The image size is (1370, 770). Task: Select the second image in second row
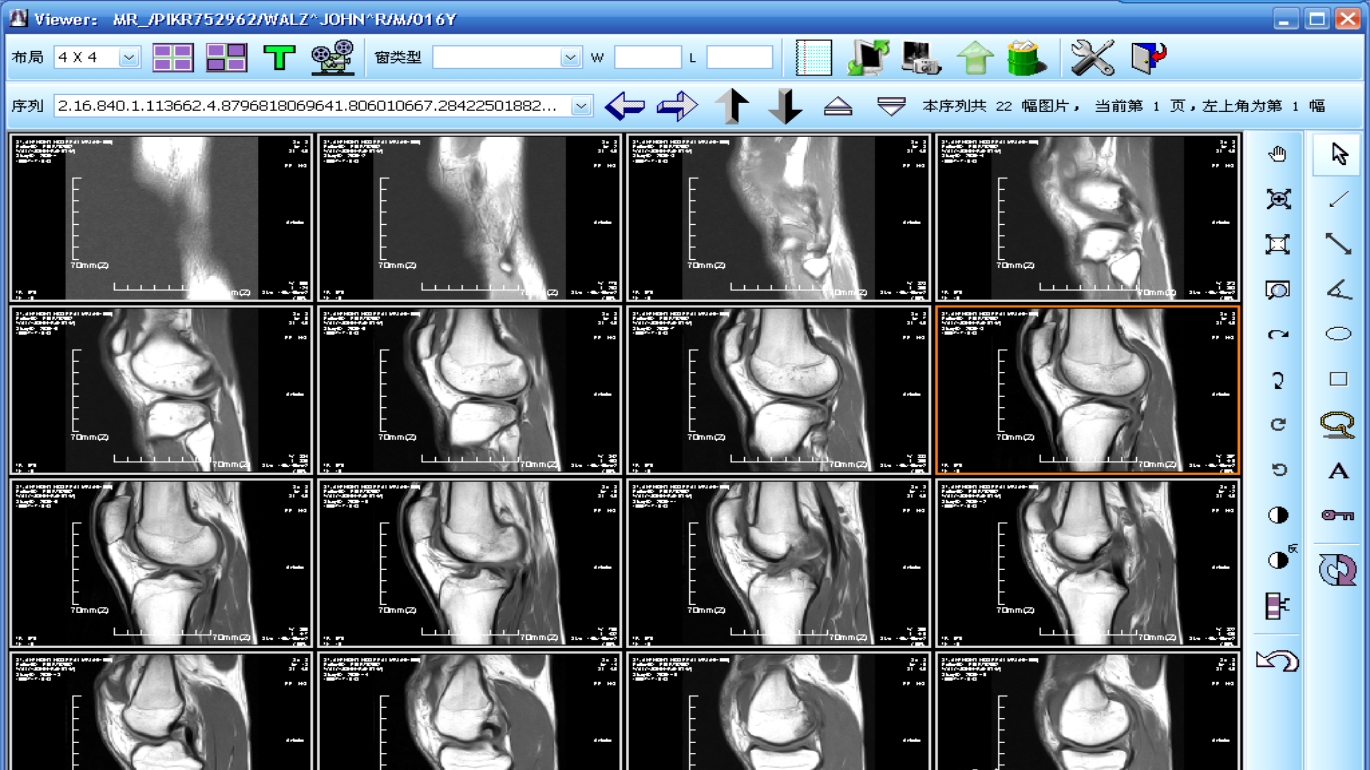[470, 390]
